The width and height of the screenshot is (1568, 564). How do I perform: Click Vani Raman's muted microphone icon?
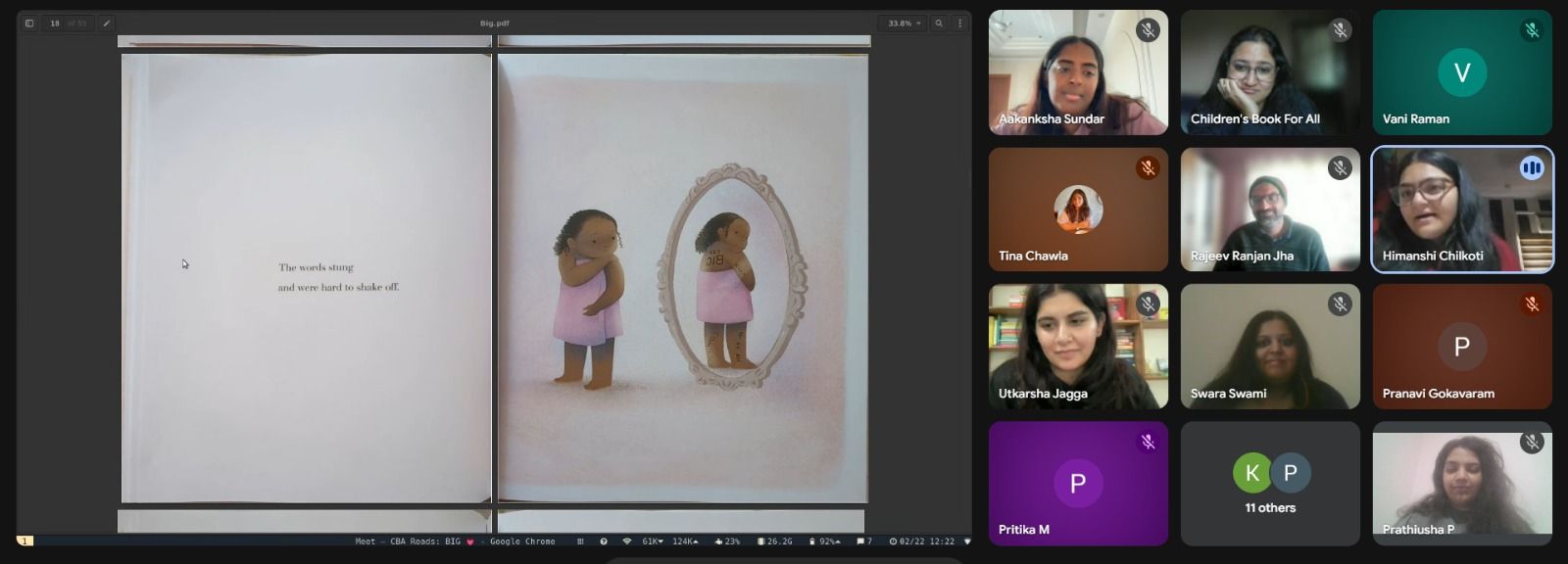(x=1532, y=30)
